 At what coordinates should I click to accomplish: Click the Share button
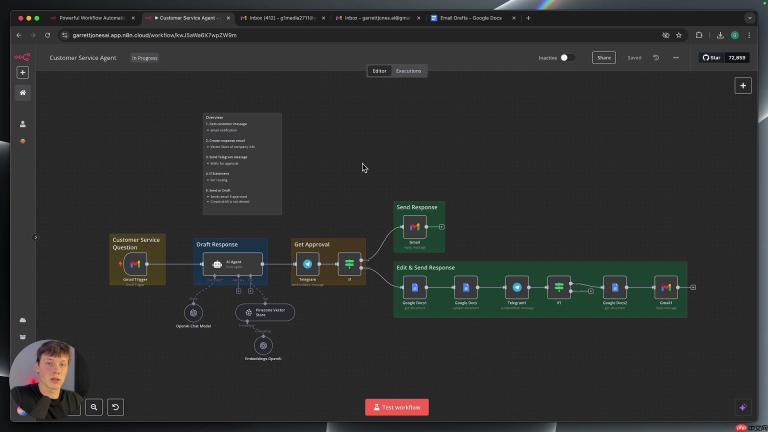pos(603,58)
